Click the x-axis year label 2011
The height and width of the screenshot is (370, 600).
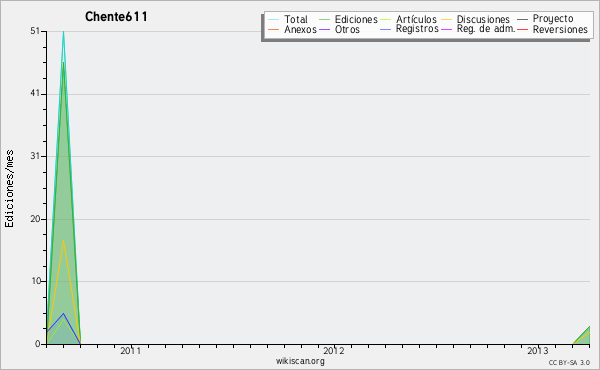(130, 350)
